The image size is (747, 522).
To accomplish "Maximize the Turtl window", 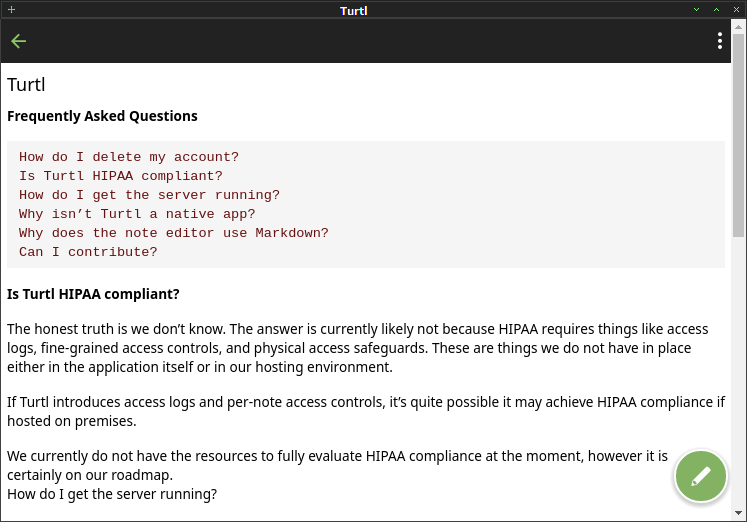I will click(716, 10).
